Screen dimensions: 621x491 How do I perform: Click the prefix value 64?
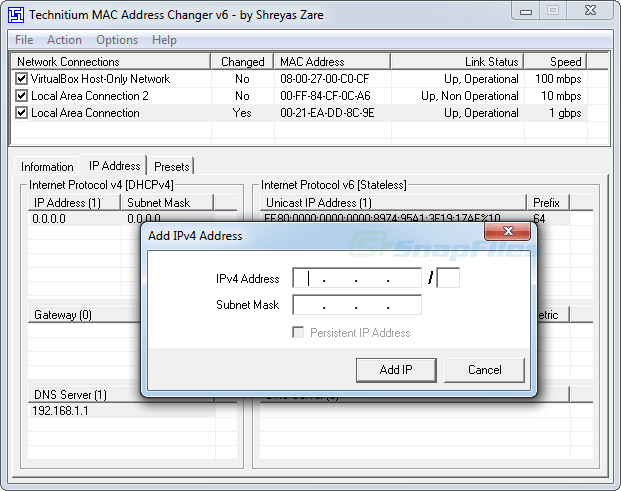point(539,219)
